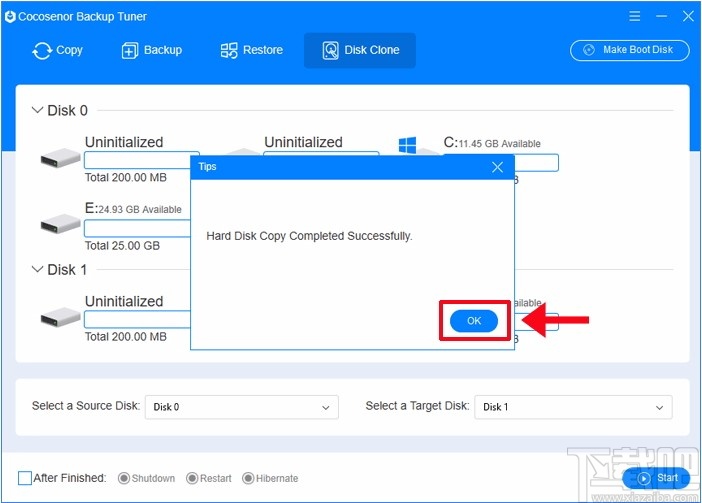Open the Target Disk dropdown
The width and height of the screenshot is (702, 503).
point(573,407)
